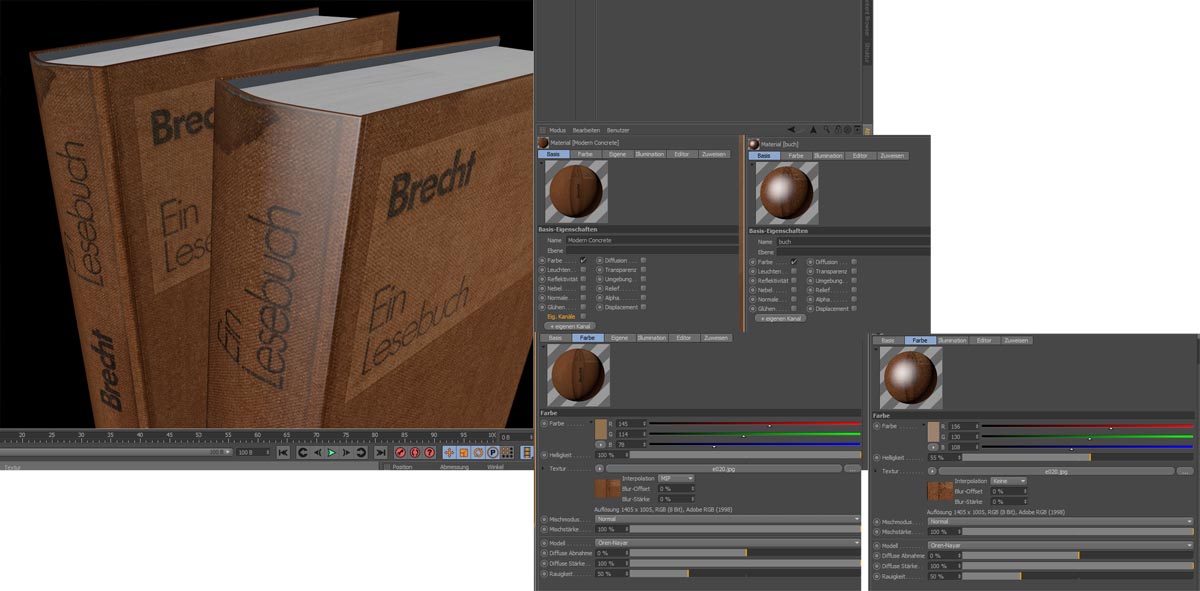Open Textur arrow menu in buch Farbe panel
1200x591 pixels.
(x=931, y=470)
